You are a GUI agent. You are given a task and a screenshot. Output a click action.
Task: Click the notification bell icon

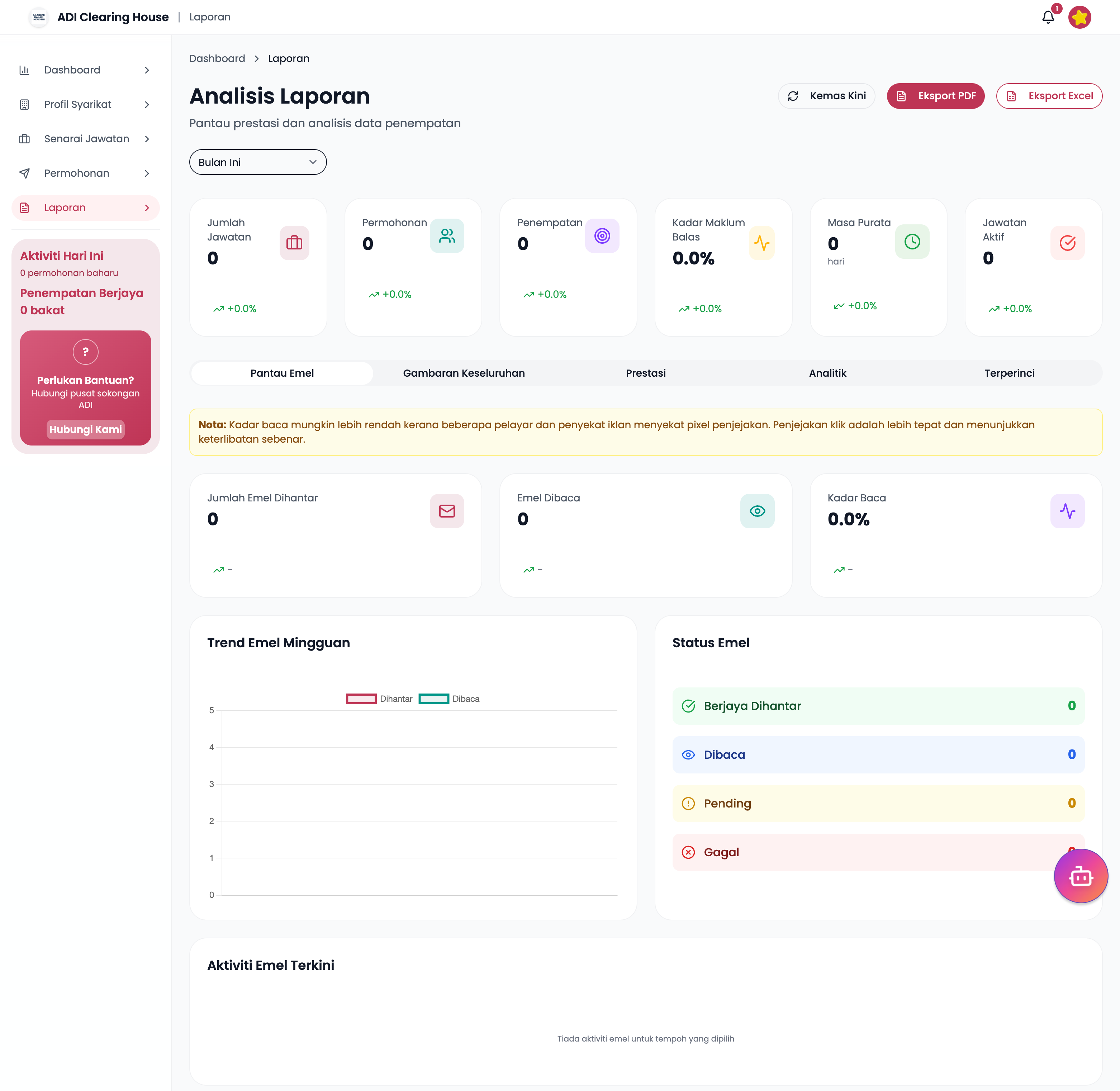coord(1048,17)
